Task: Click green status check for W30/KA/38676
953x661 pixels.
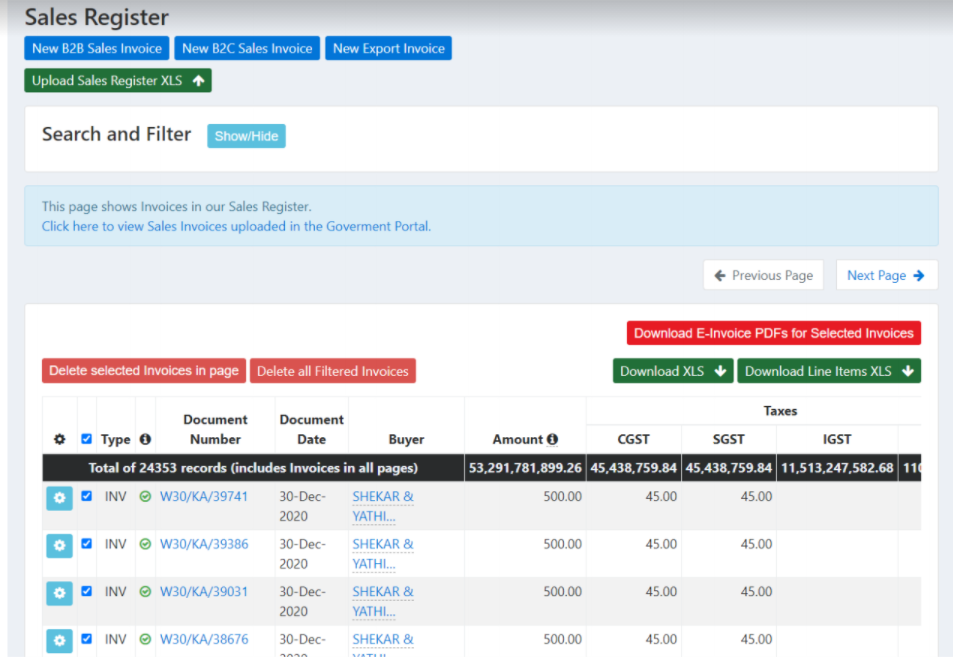Action: [145, 639]
